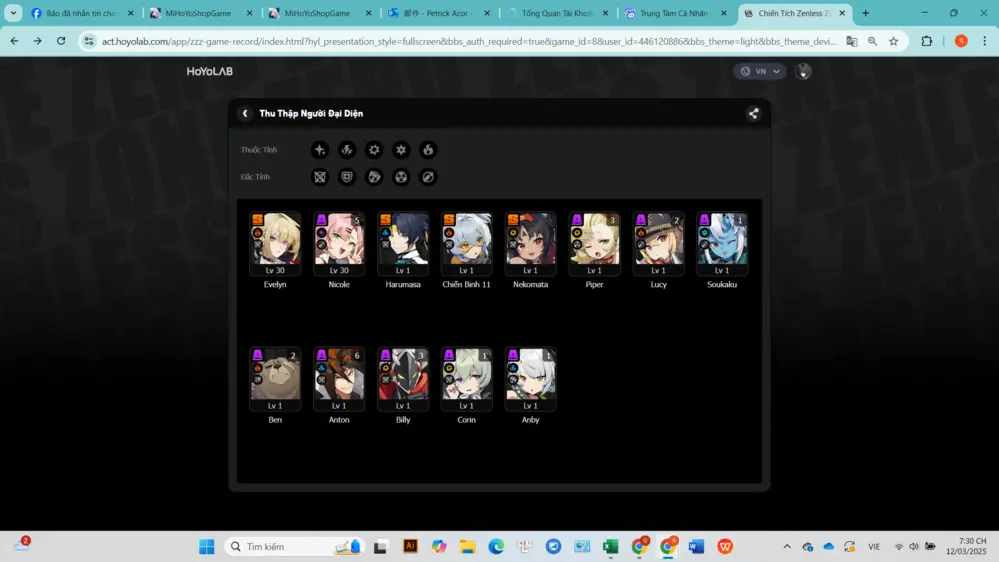The height and width of the screenshot is (562, 999).
Task: Reload the current page
Action: pyautogui.click(x=61, y=41)
